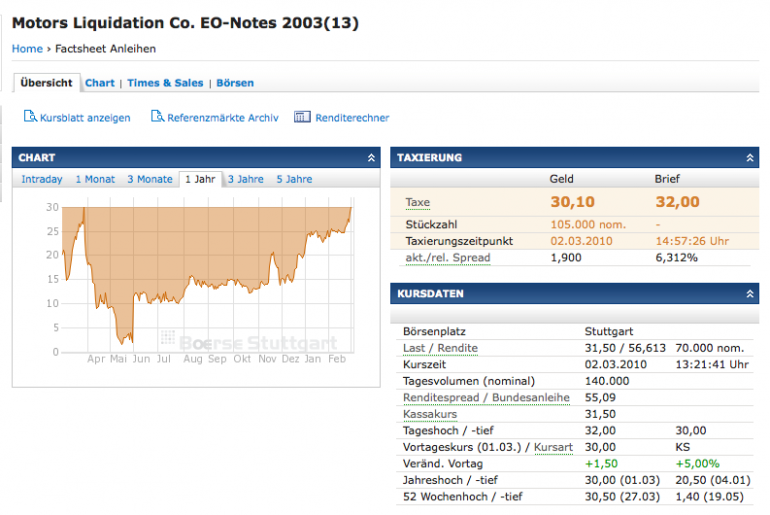Open the Taxe link
770x515 pixels.
coord(417,203)
